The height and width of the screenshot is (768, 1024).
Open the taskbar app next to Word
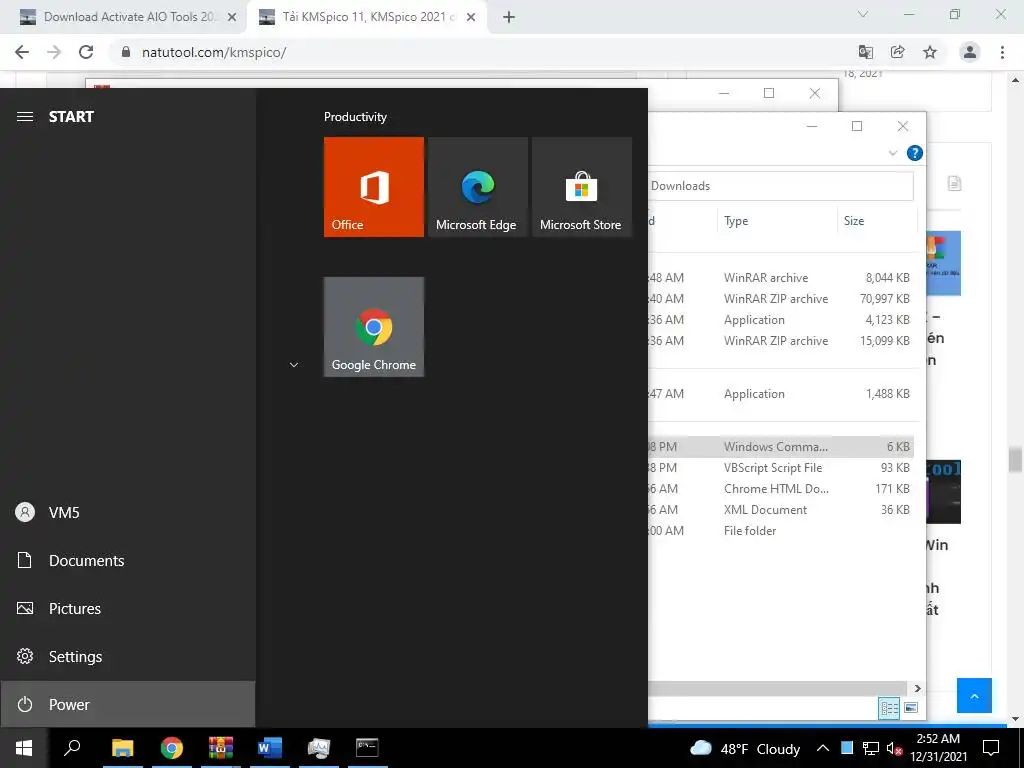click(319, 748)
